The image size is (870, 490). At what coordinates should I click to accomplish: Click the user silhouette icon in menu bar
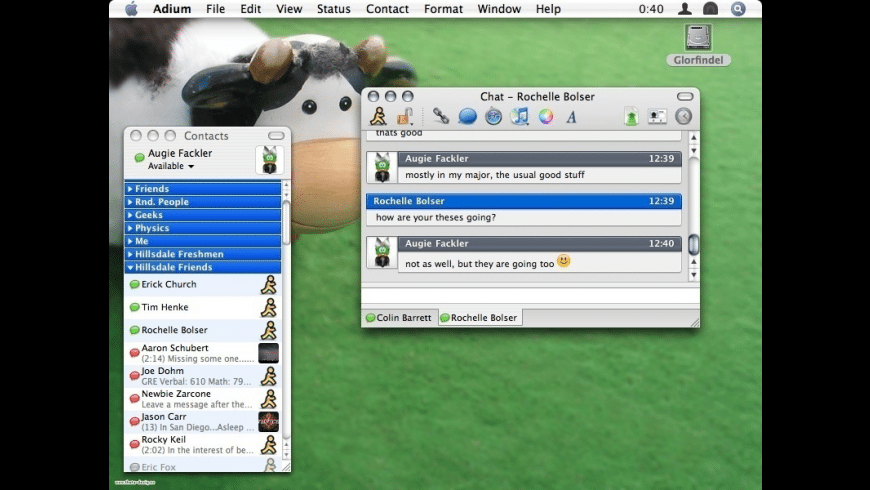[x=685, y=9]
